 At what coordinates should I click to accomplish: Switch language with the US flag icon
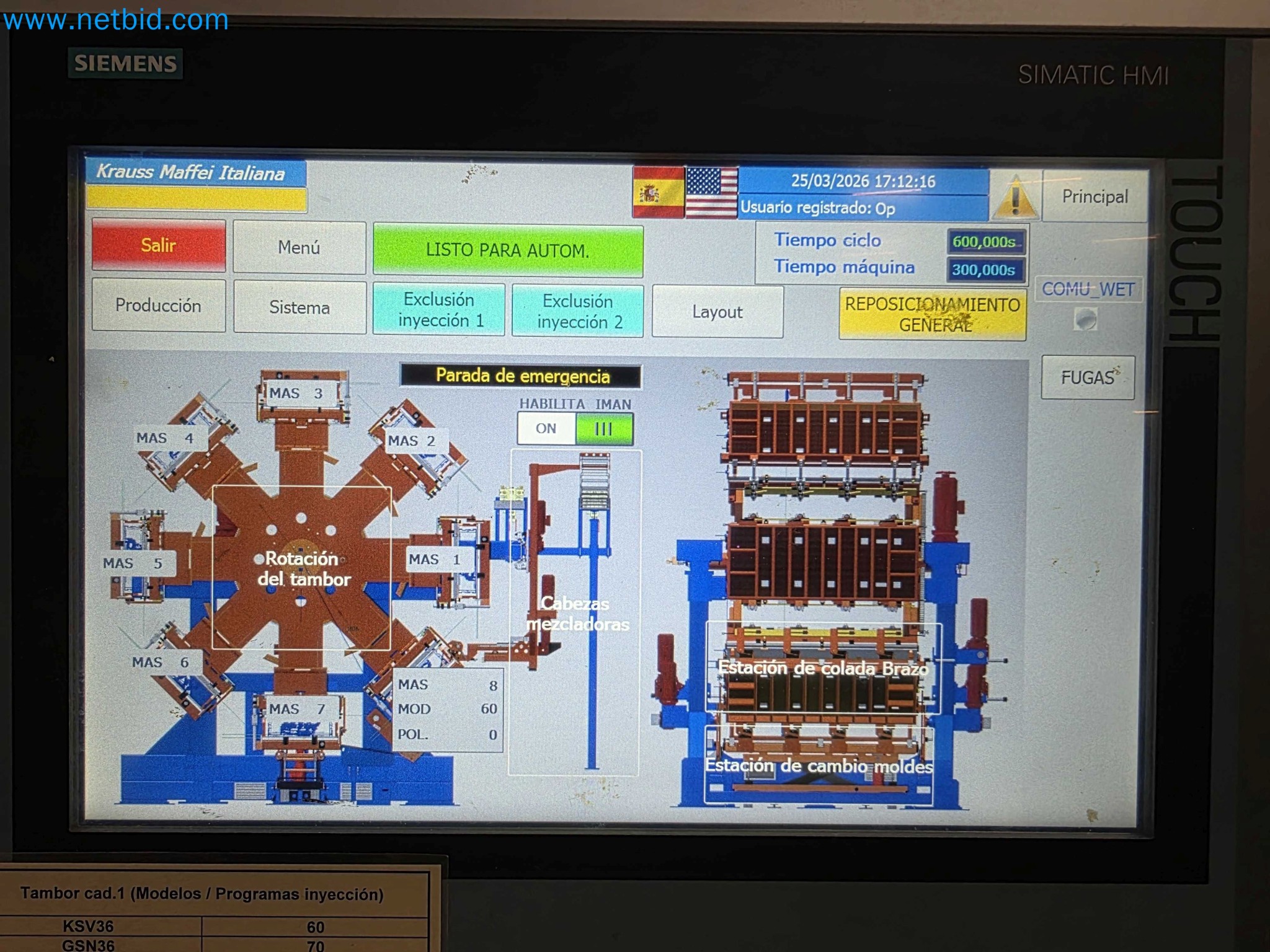coord(711,192)
